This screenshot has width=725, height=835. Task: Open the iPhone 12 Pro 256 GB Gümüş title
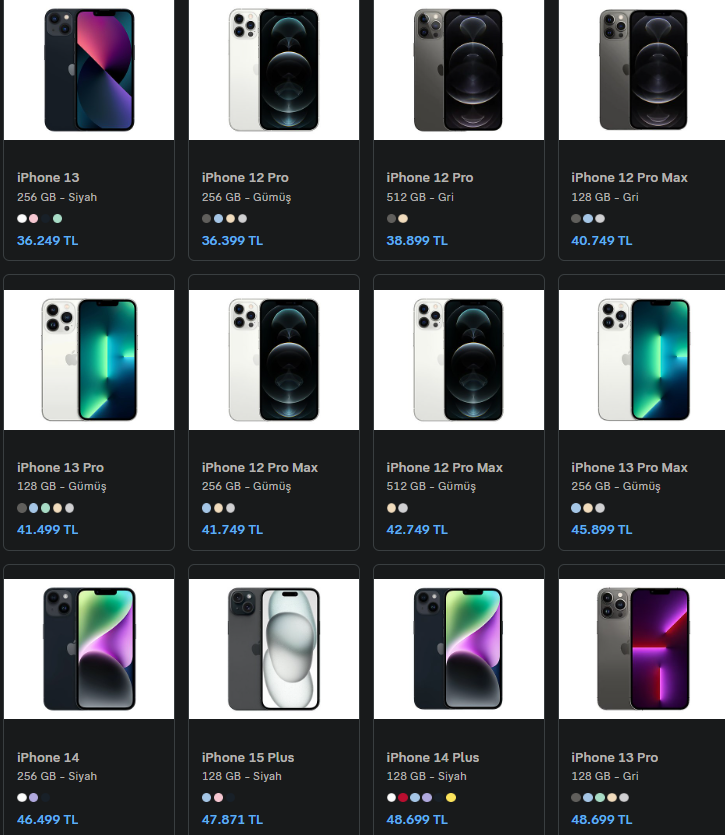245,177
